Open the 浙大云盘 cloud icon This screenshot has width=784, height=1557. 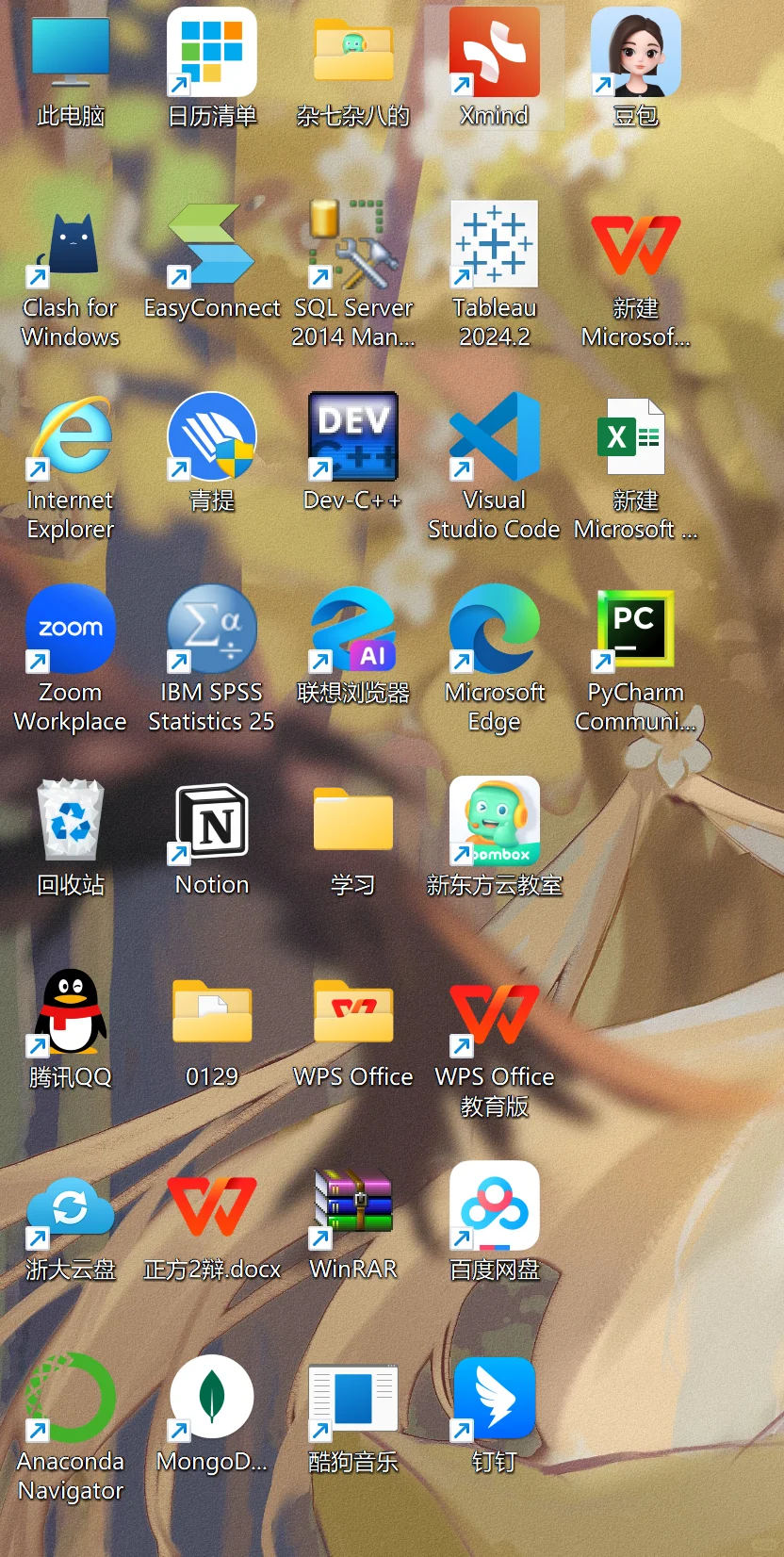[x=71, y=1211]
